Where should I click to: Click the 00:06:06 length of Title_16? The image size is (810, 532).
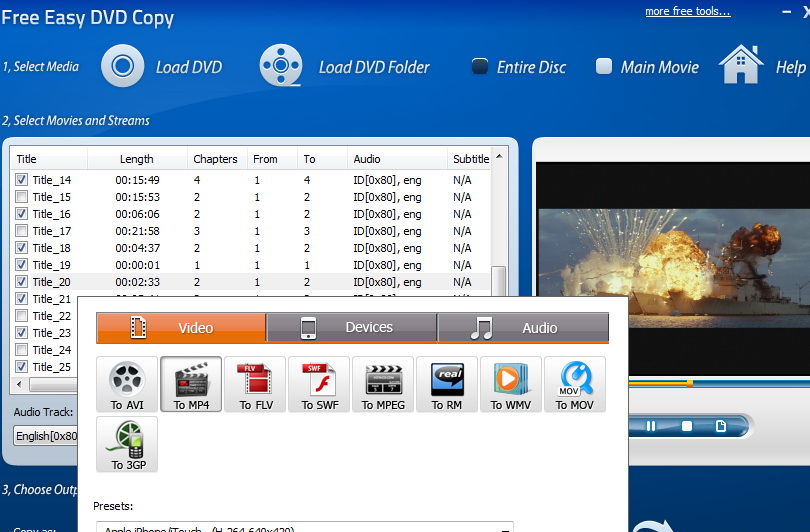click(137, 214)
